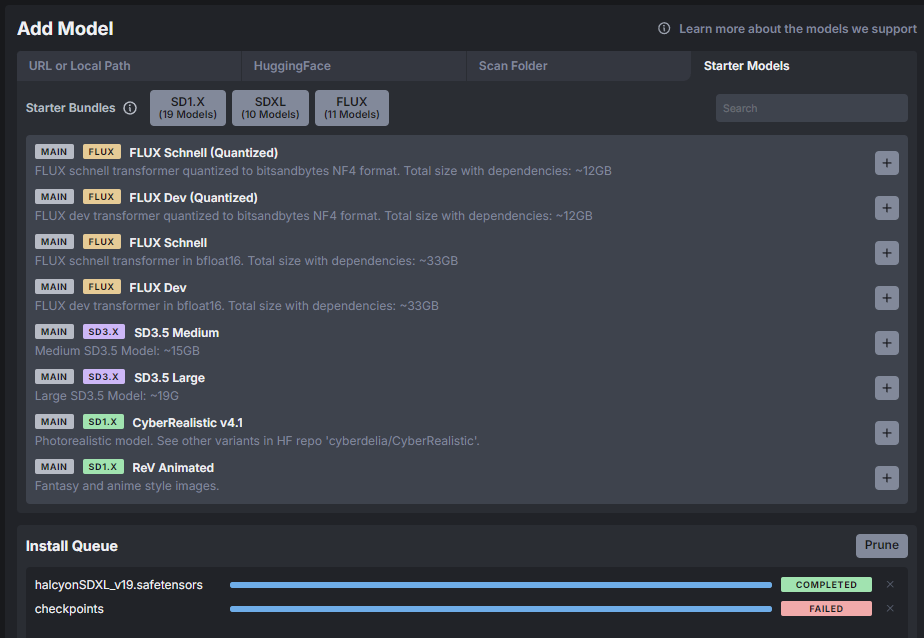
Task: Install the SD1.X starter bundle
Action: pos(188,108)
